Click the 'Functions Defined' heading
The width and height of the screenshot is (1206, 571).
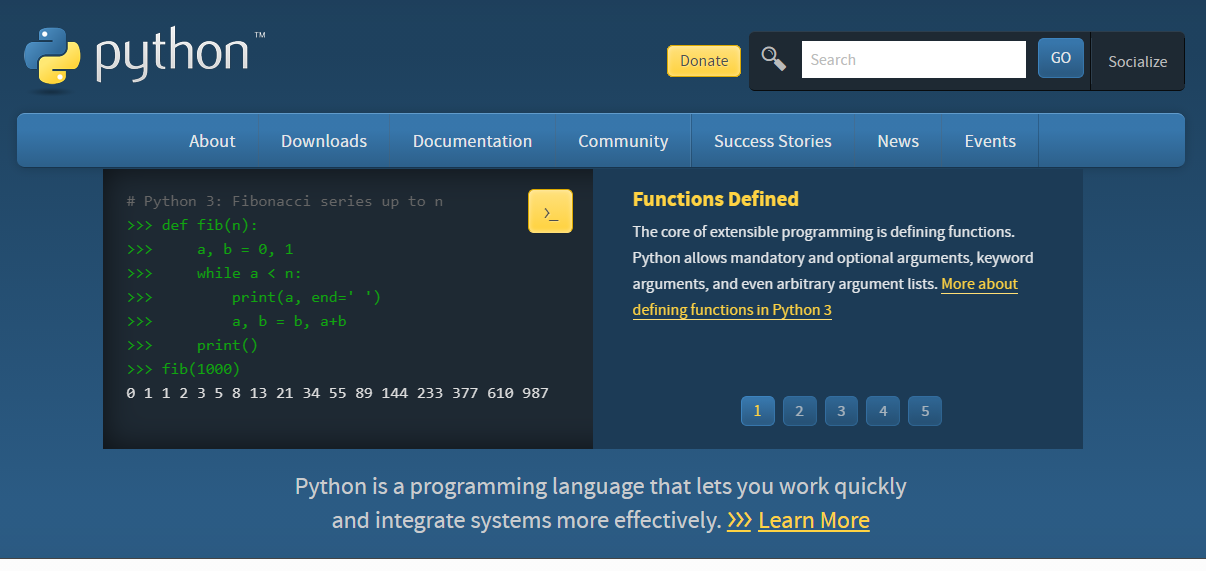pyautogui.click(x=716, y=199)
